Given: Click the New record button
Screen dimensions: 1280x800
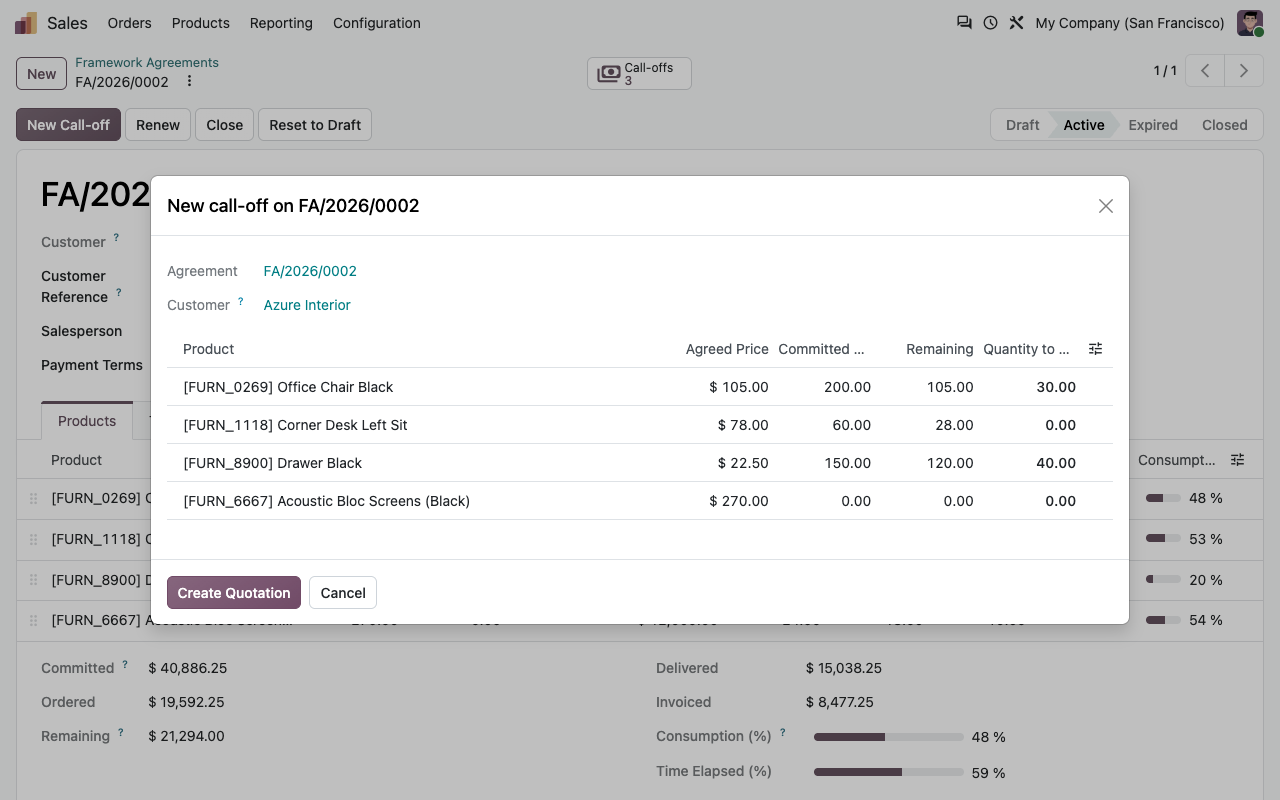Looking at the screenshot, I should (x=42, y=74).
